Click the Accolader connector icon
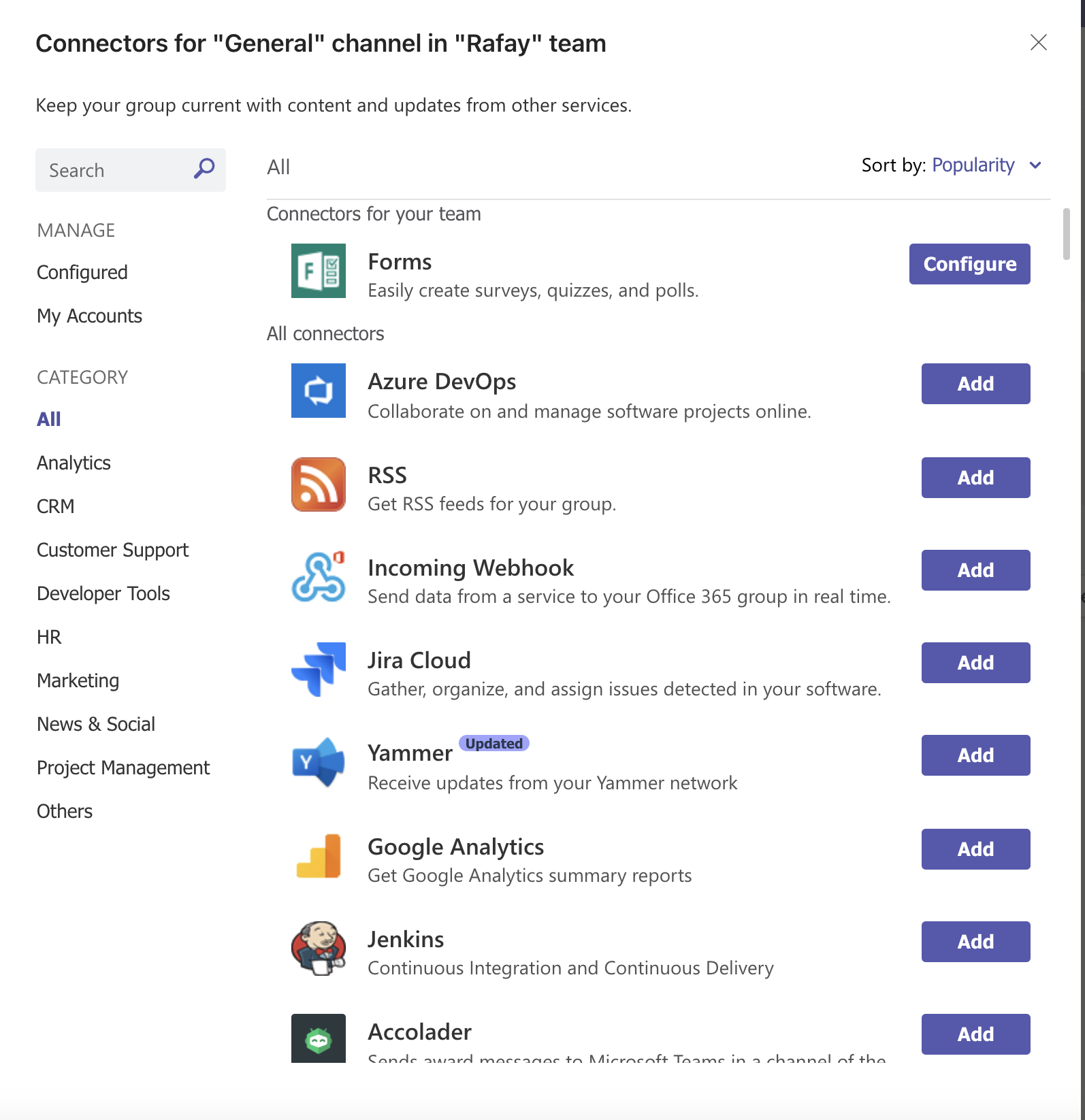The image size is (1085, 1120). tap(318, 1038)
